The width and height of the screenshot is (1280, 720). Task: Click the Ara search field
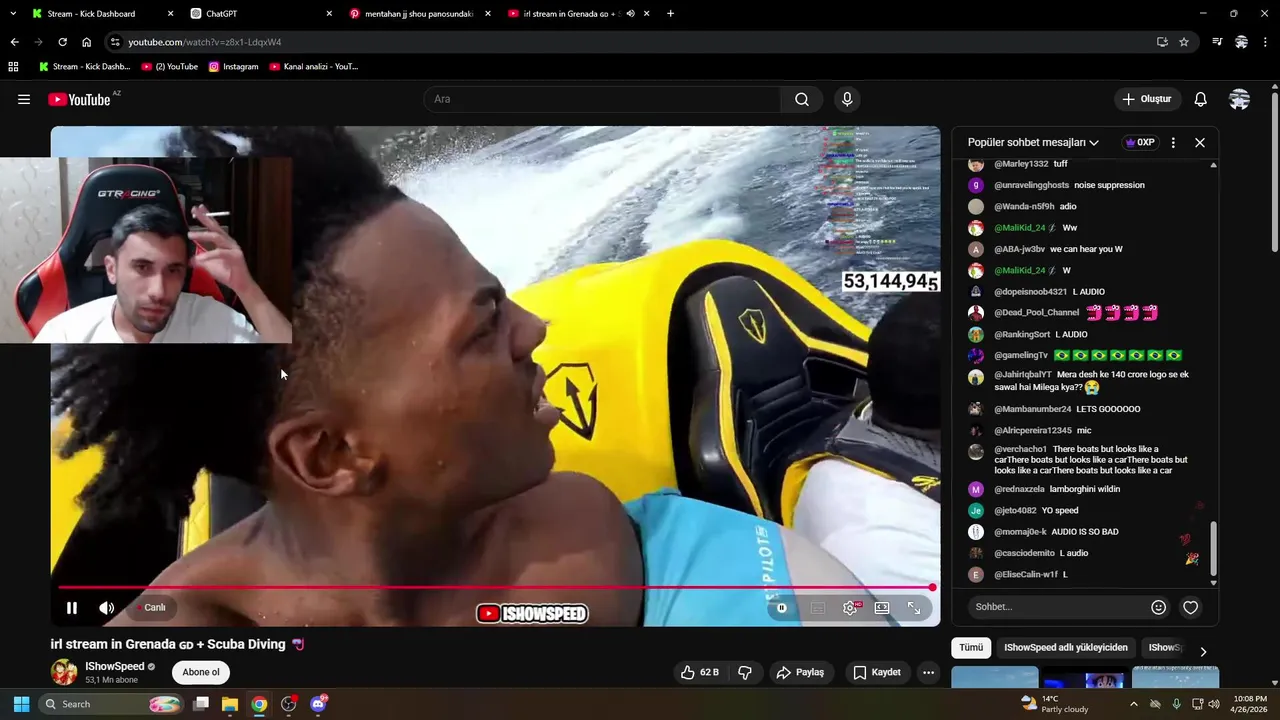point(602,99)
